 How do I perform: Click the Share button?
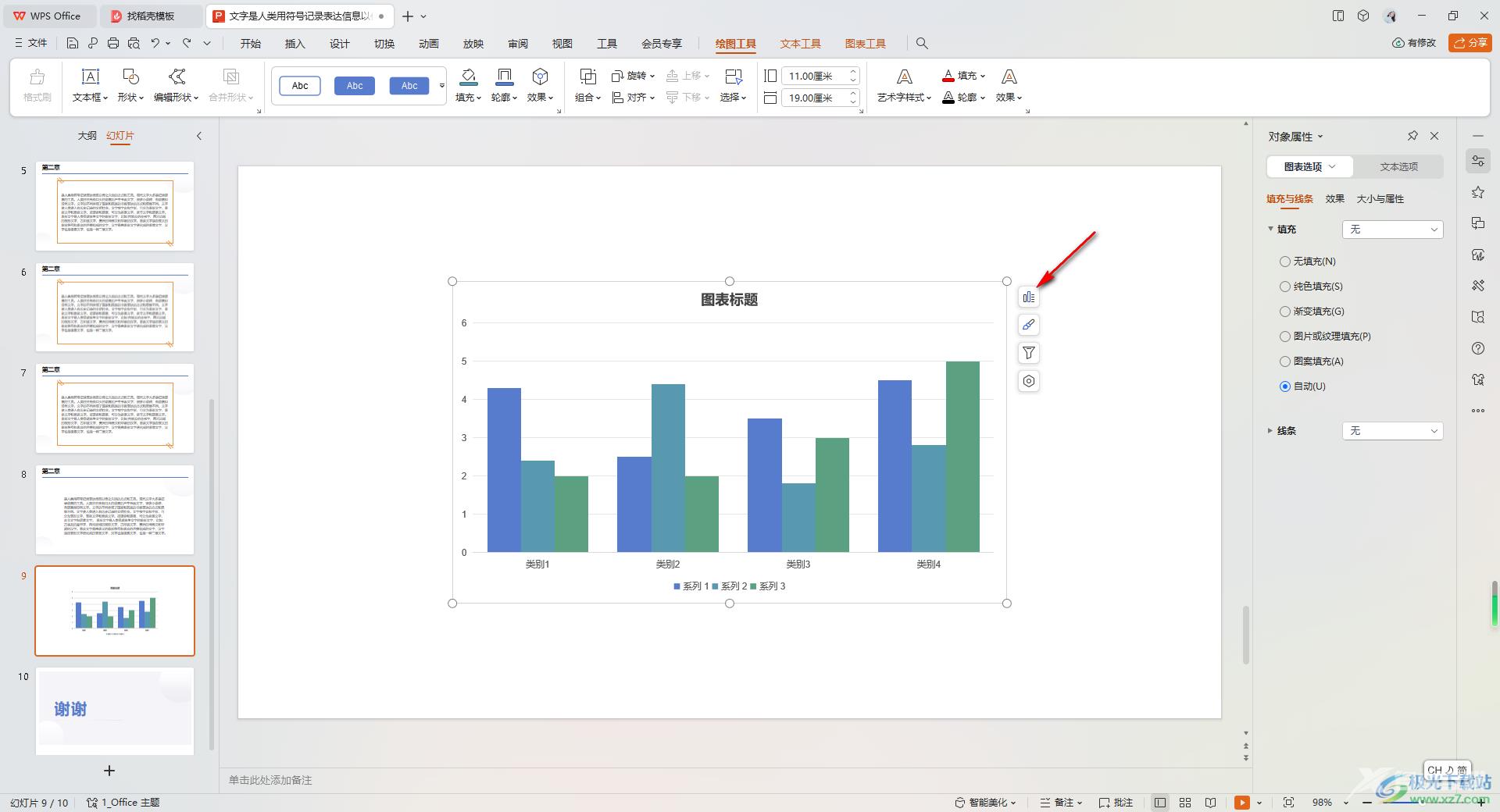click(1470, 43)
